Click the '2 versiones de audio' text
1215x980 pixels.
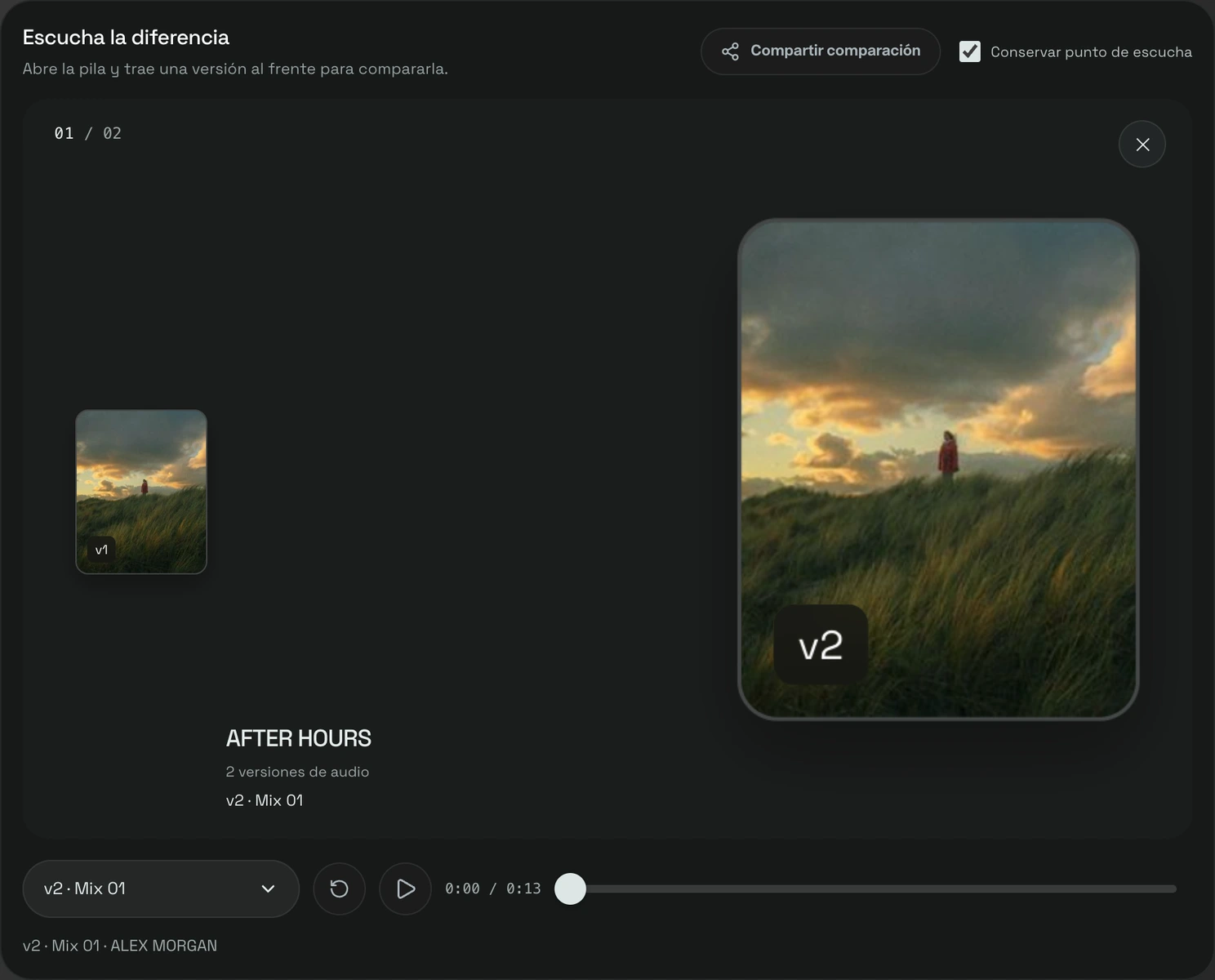(x=297, y=772)
